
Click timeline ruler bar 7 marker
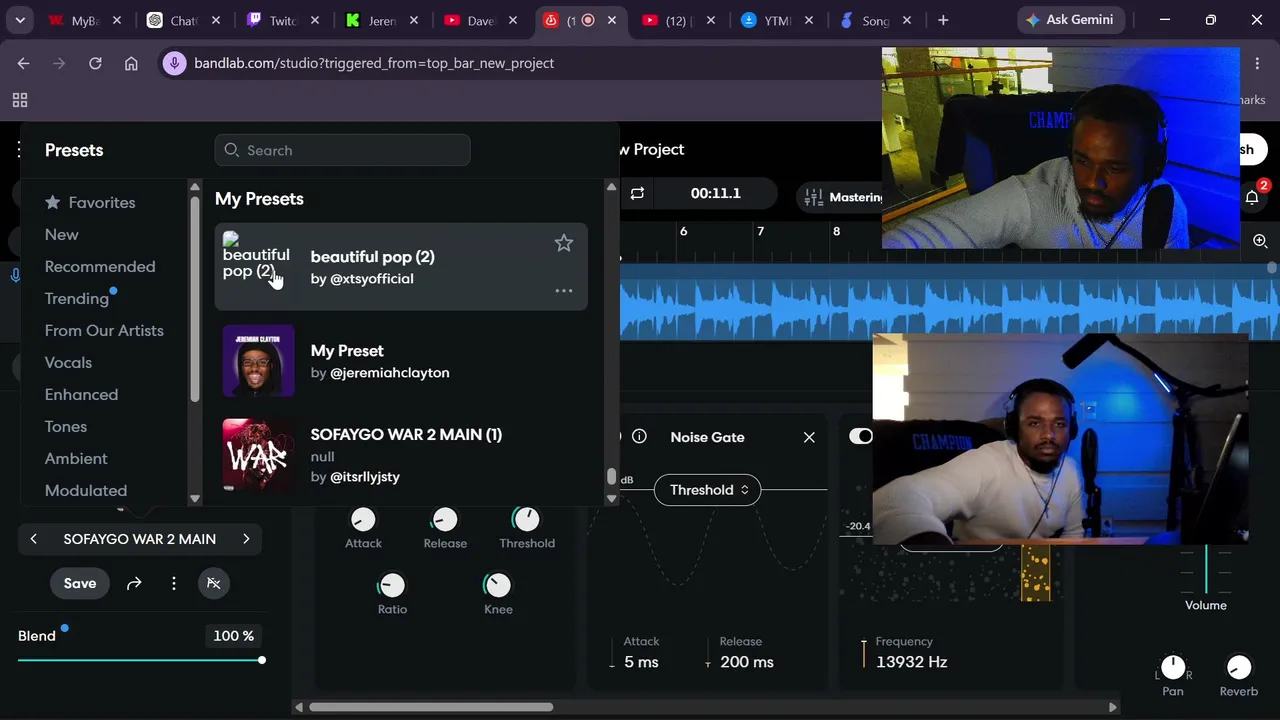(x=760, y=231)
